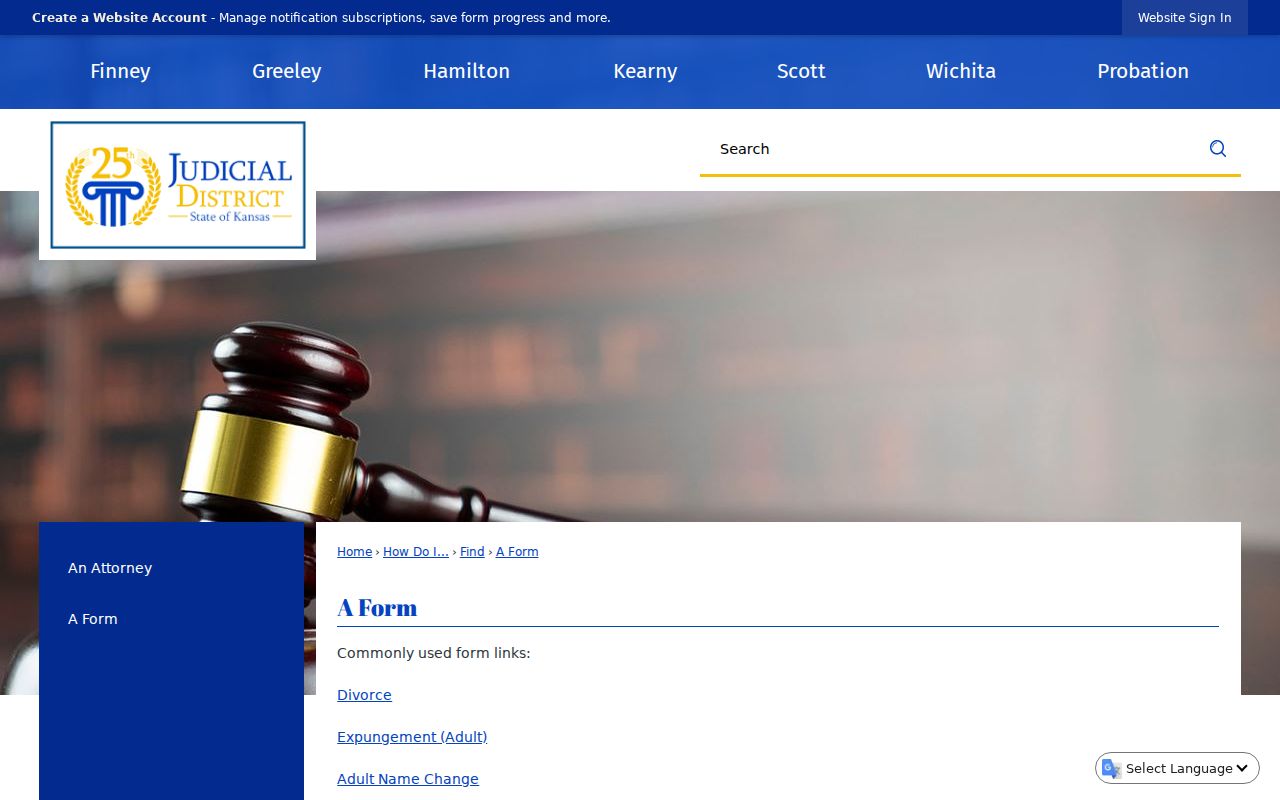
Task: Open the Finney county menu
Action: (120, 71)
